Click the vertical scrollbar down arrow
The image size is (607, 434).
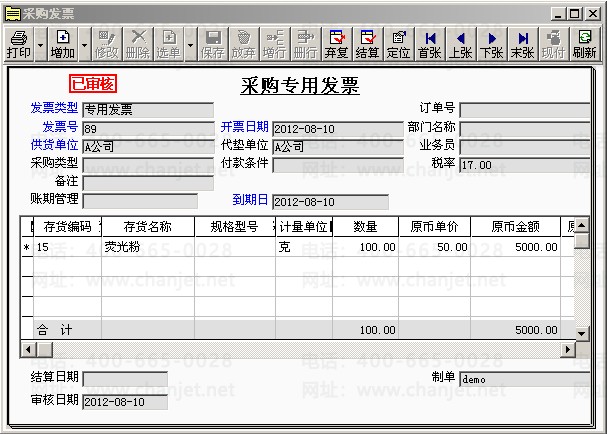583,334
